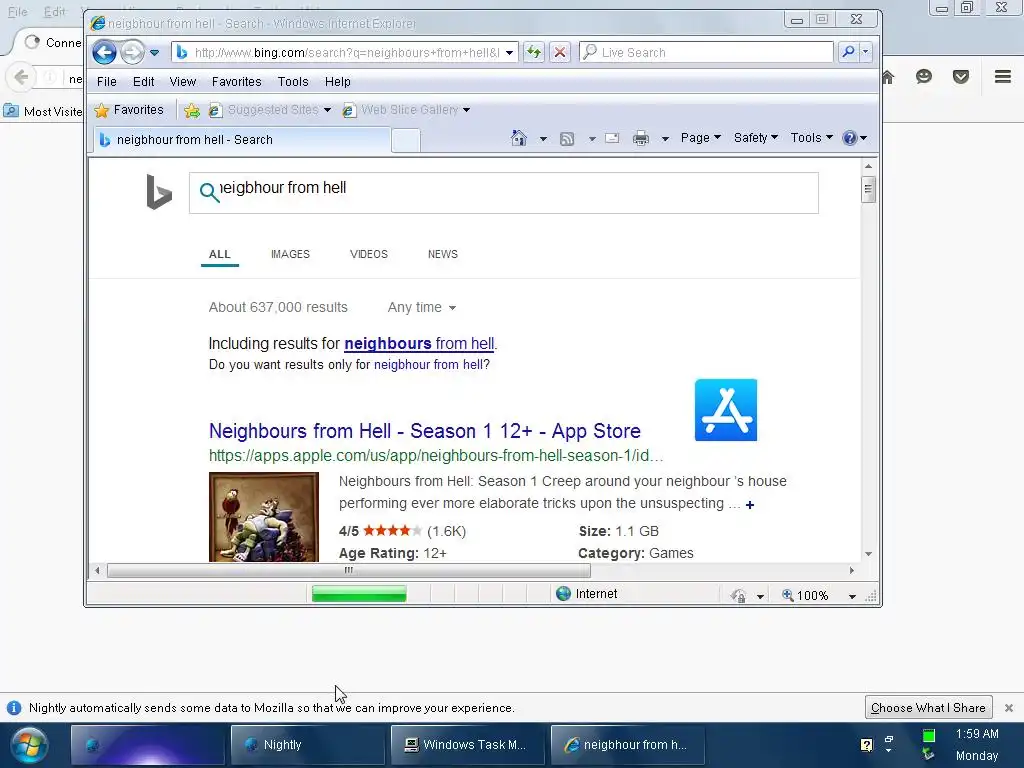This screenshot has height=768, width=1024.
Task: Dismiss the Nightly data notification bar
Action: (x=1008, y=708)
